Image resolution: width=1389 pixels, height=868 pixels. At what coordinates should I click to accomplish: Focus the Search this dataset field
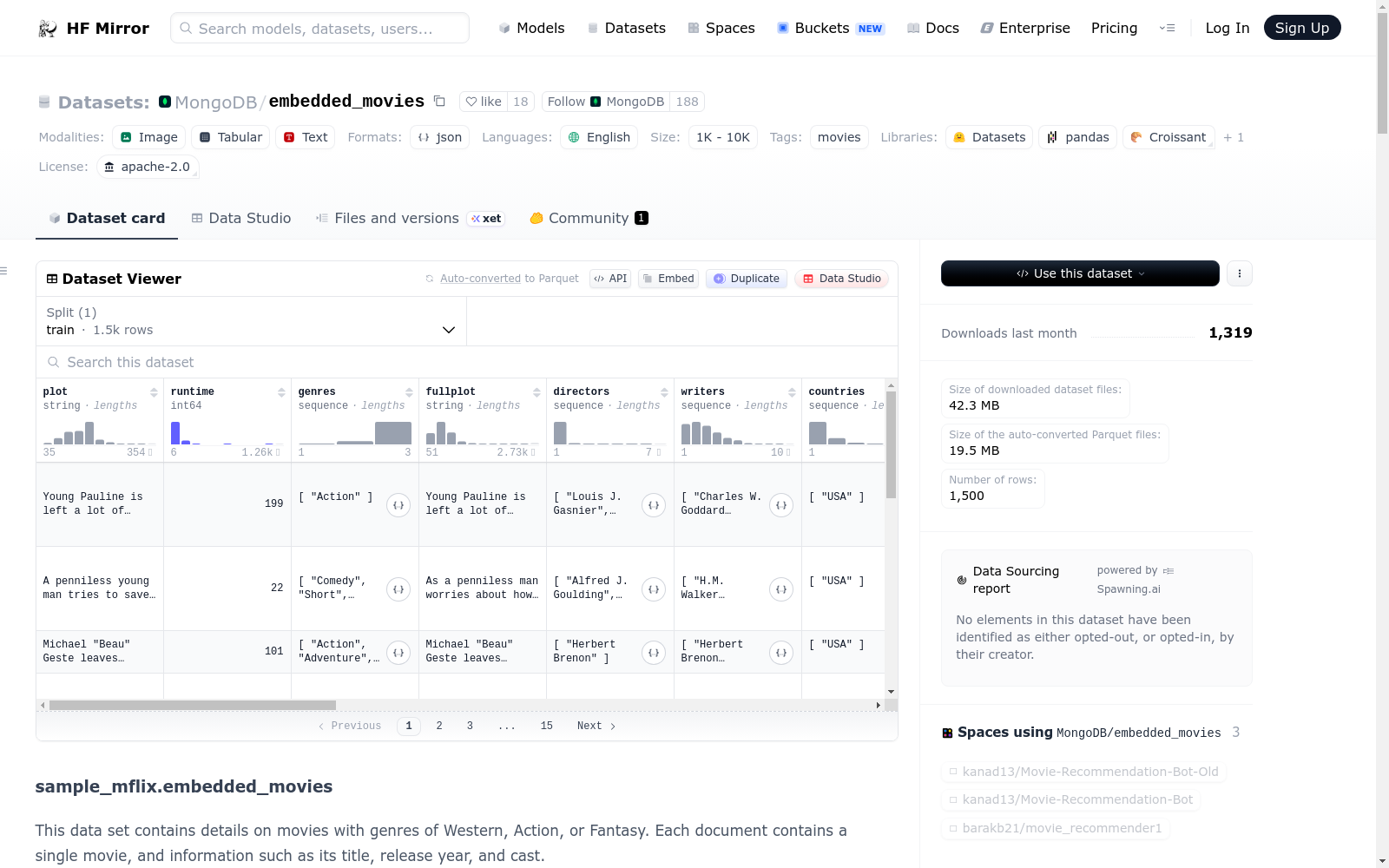pyautogui.click(x=467, y=362)
